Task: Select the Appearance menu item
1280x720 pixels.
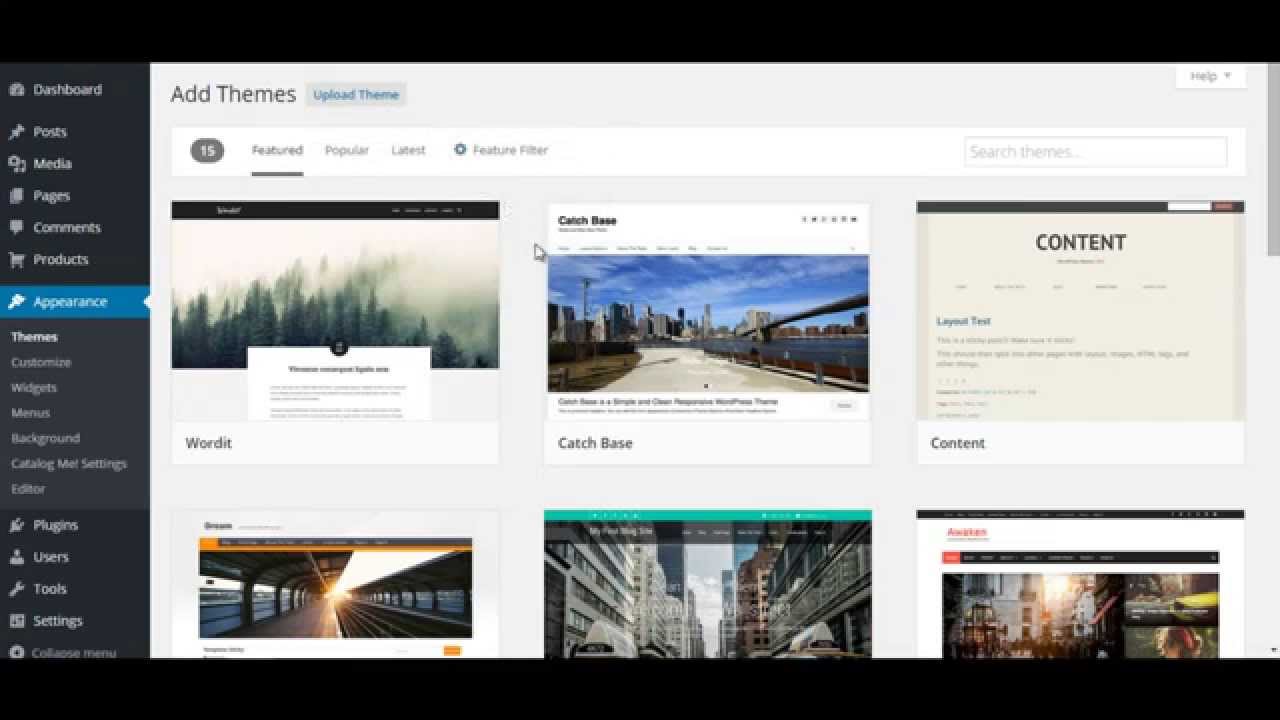Action: pos(75,302)
